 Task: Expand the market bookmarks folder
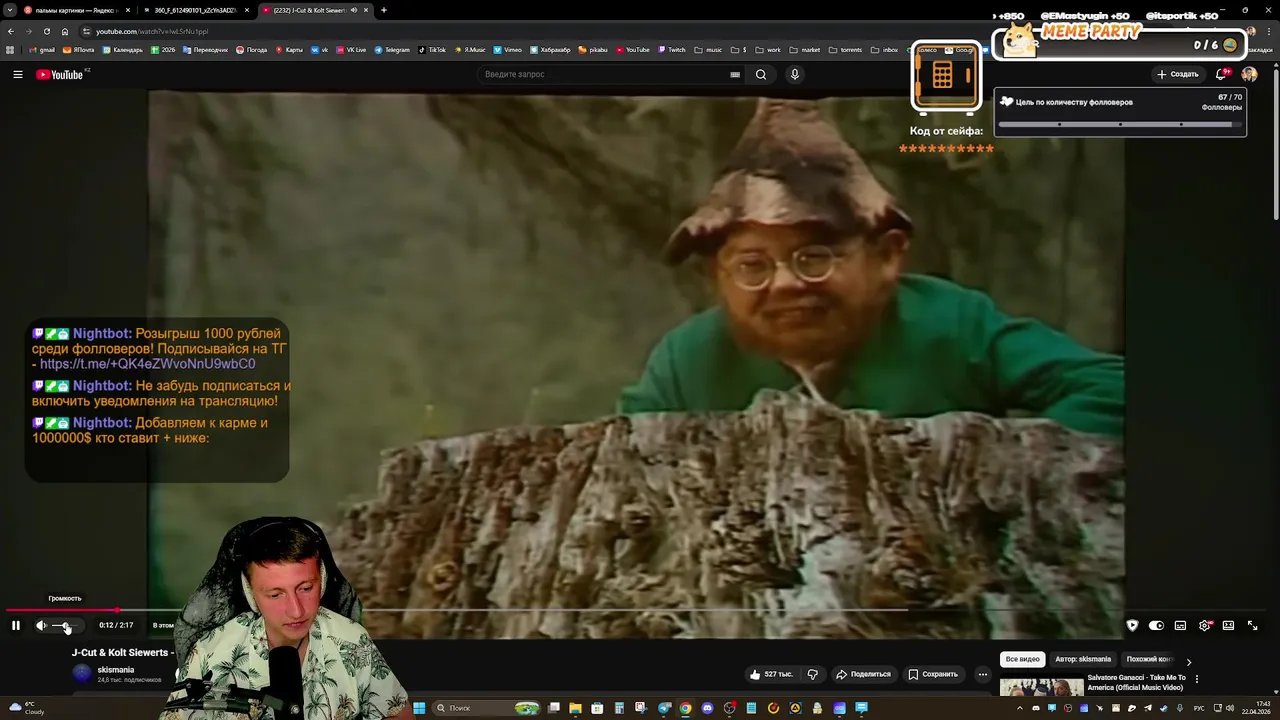[x=805, y=50]
